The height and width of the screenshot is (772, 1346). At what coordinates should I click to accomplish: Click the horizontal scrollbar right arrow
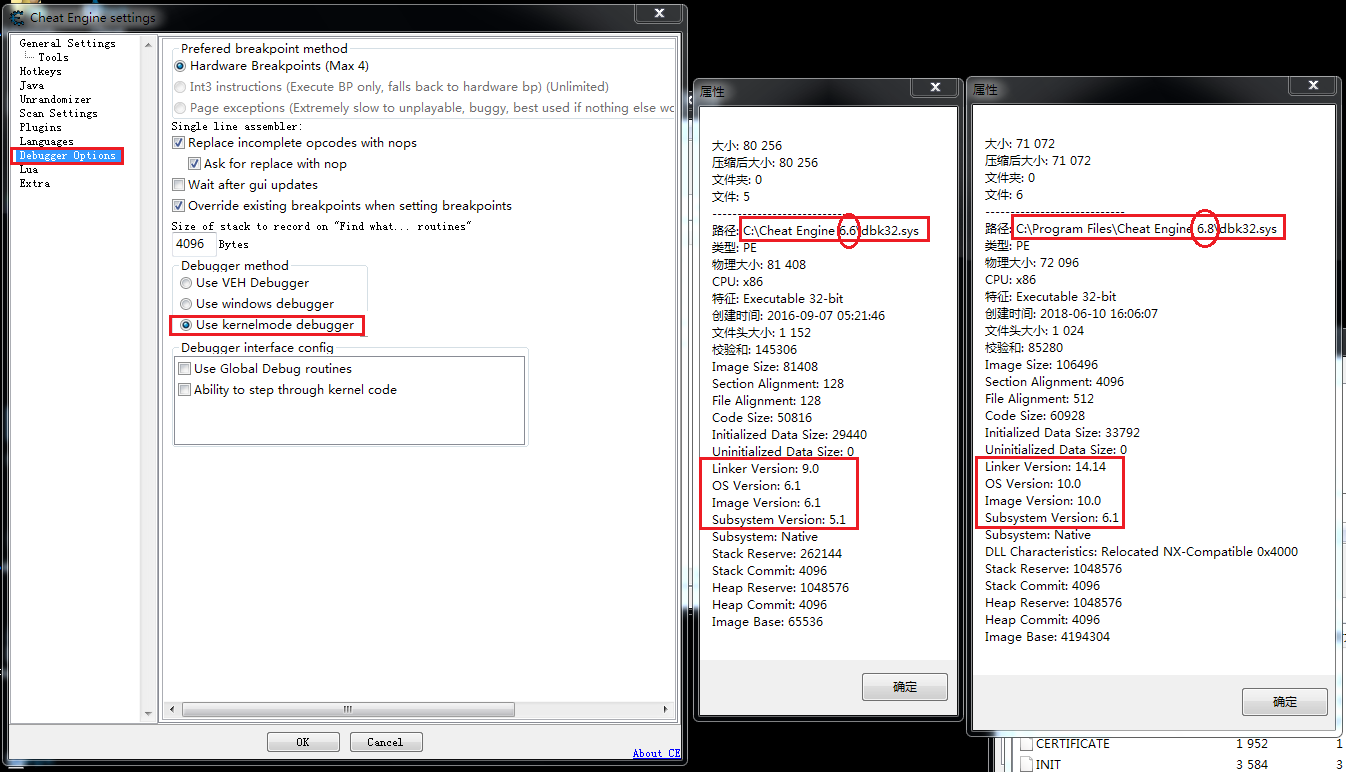[668, 709]
